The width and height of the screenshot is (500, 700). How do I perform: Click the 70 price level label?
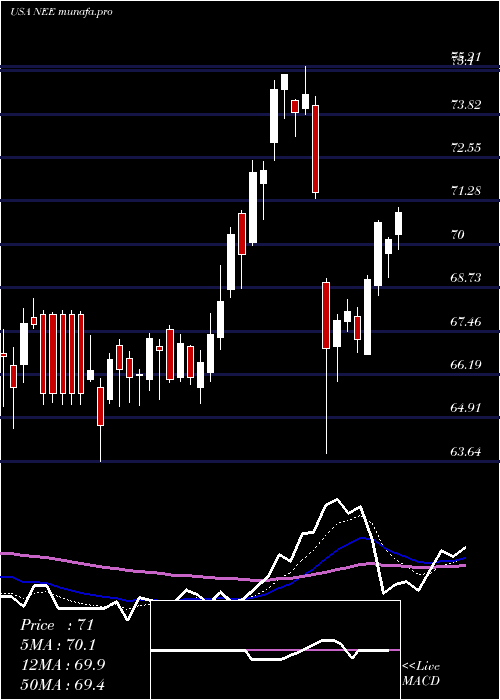(x=458, y=234)
